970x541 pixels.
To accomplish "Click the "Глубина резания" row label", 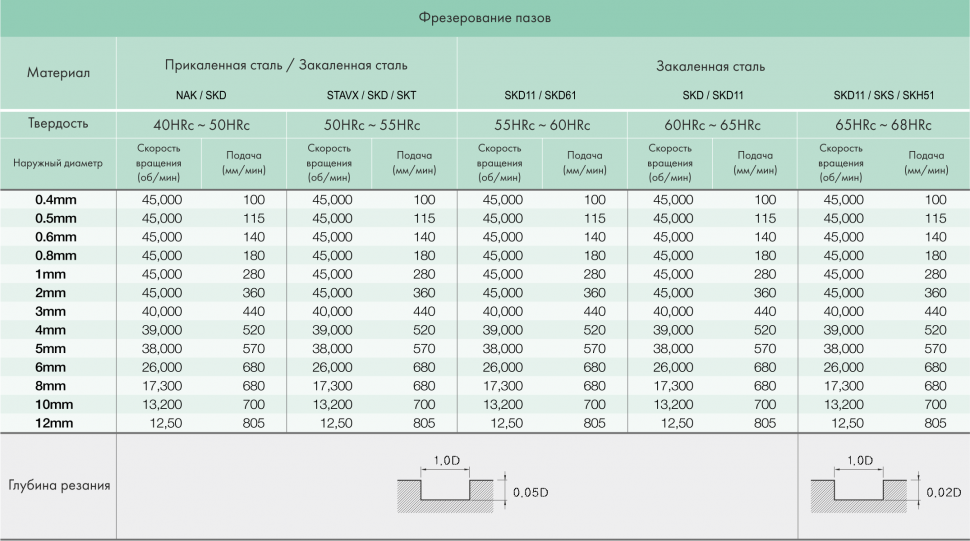I will click(x=58, y=486).
